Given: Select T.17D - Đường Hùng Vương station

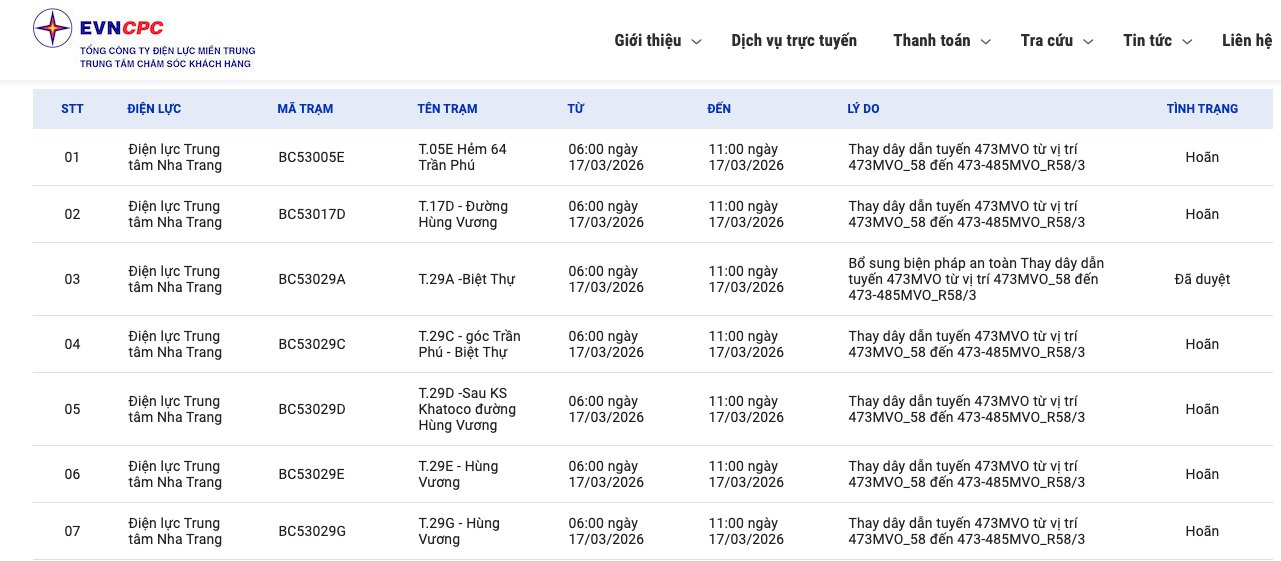Looking at the screenshot, I should tap(463, 214).
